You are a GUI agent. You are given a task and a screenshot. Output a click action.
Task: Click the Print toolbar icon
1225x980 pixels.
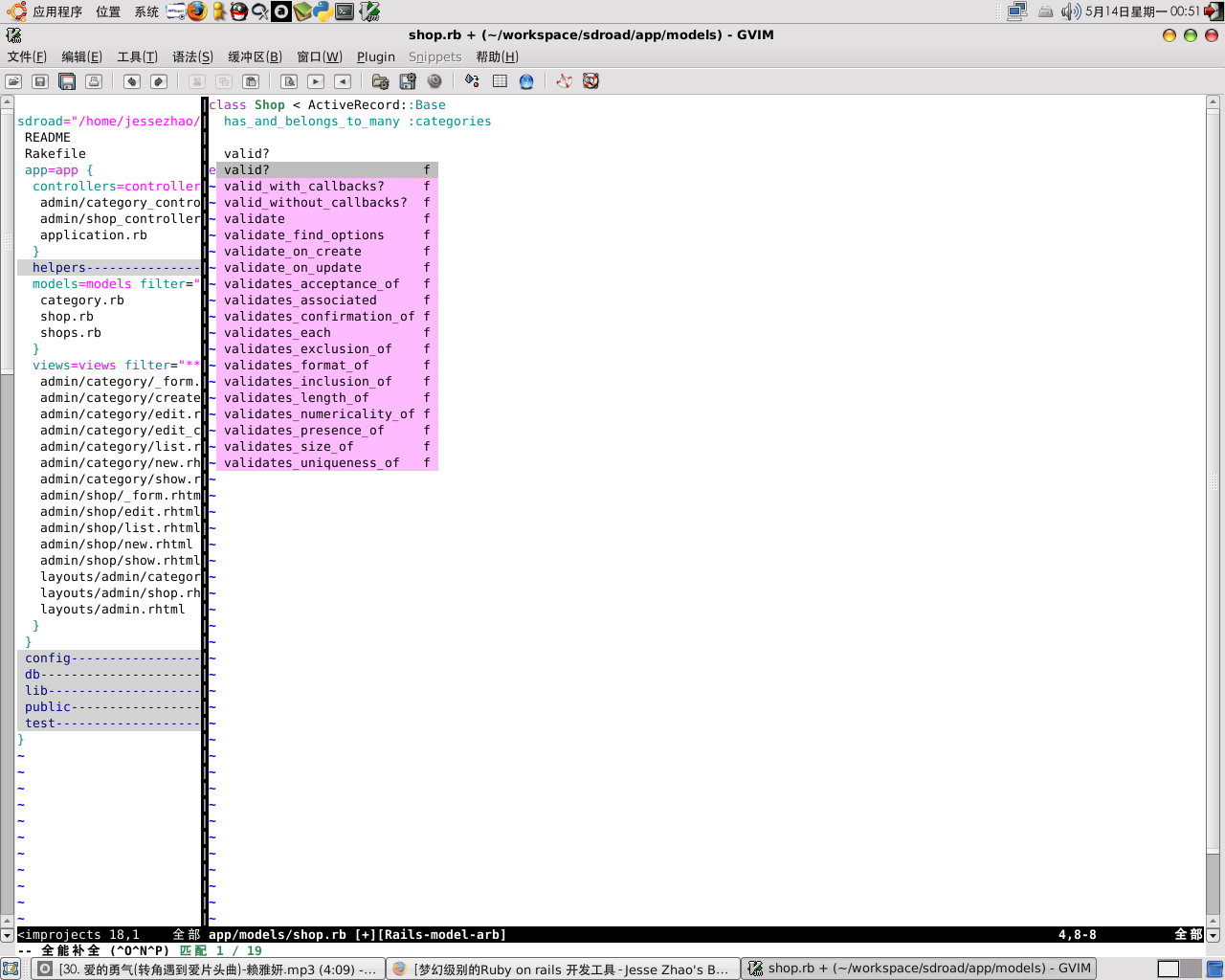tap(94, 81)
